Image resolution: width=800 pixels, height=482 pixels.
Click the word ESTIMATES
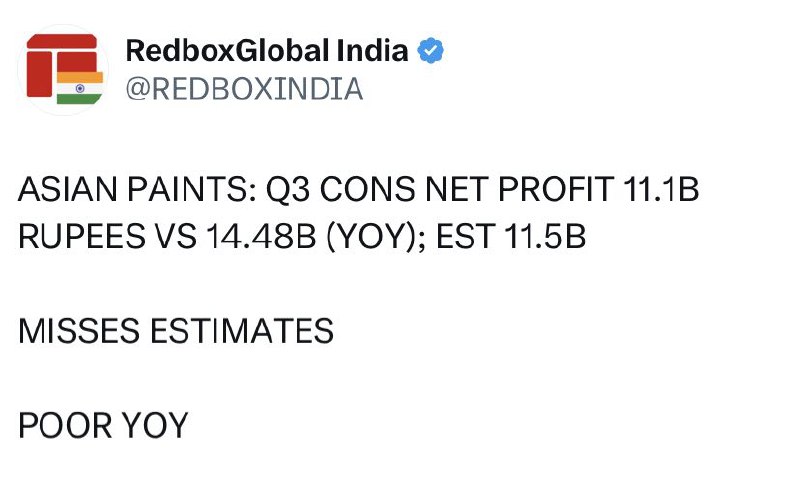(242, 331)
